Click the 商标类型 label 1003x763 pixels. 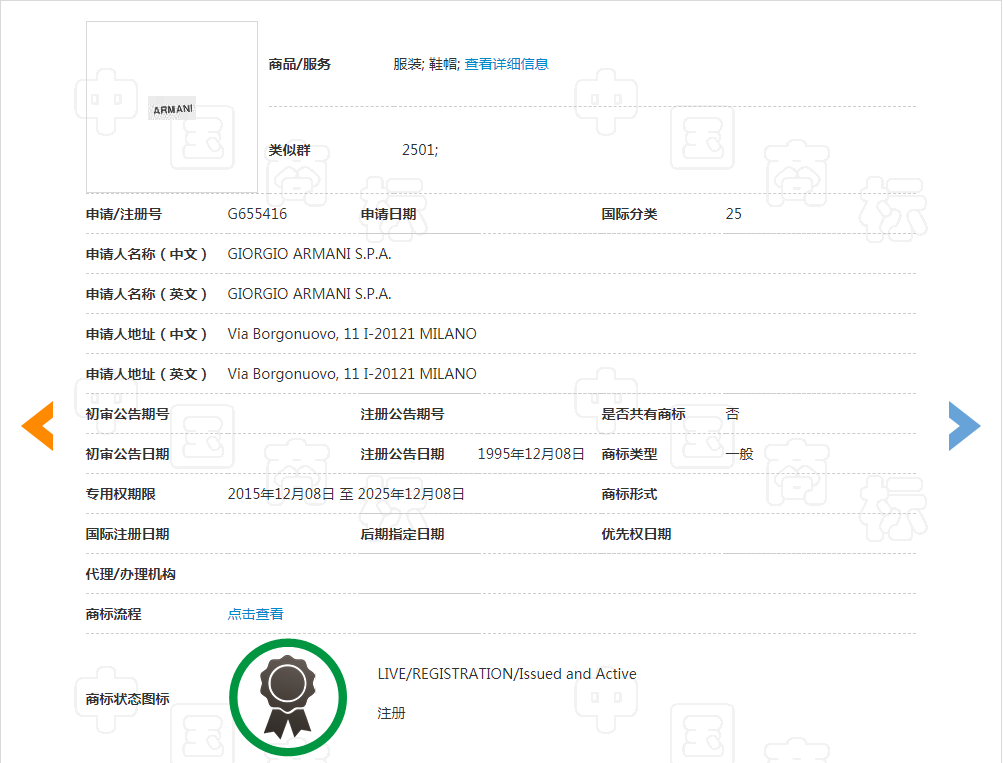(629, 454)
